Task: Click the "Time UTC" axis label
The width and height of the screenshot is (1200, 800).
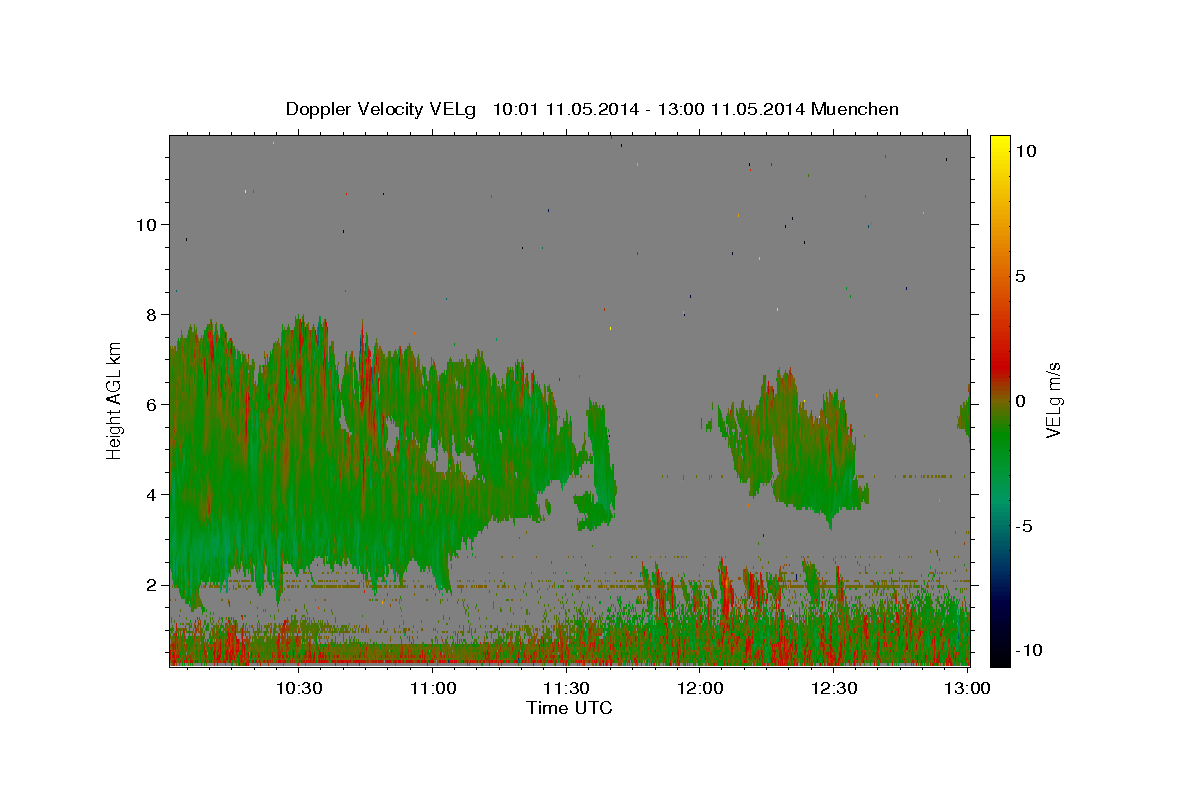Action: tap(569, 708)
